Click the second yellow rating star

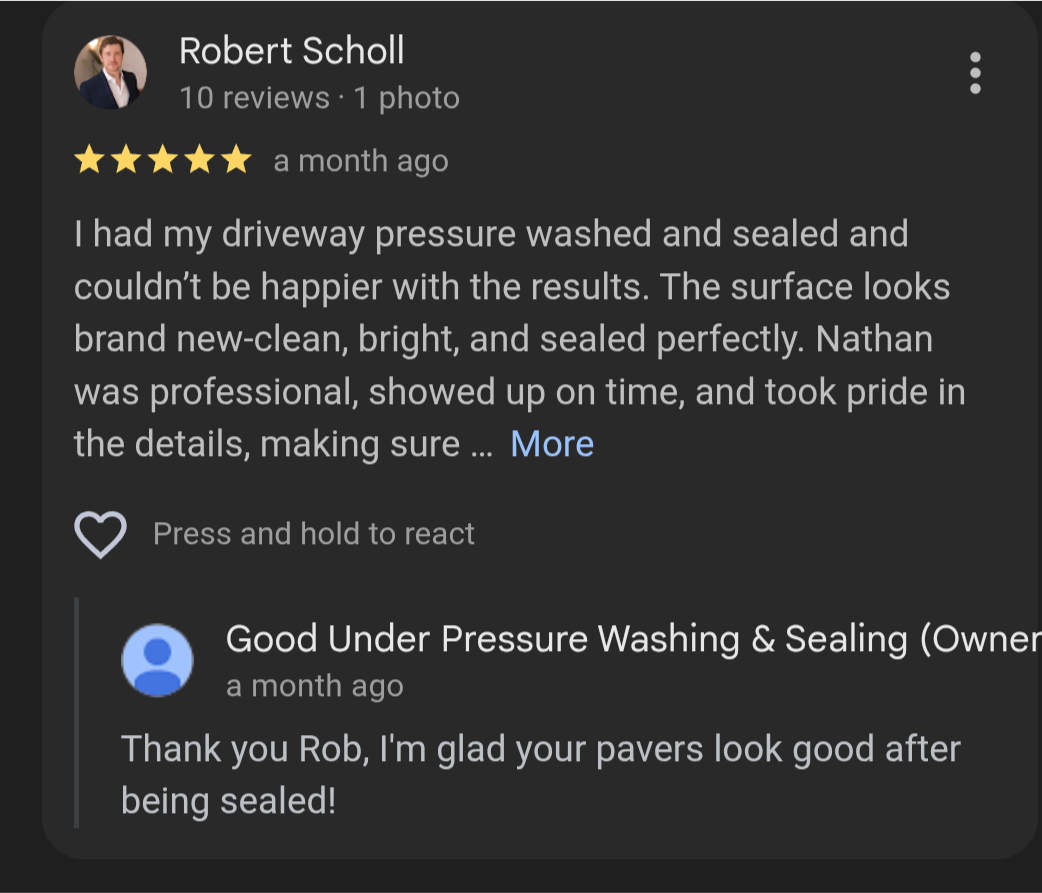point(126,160)
